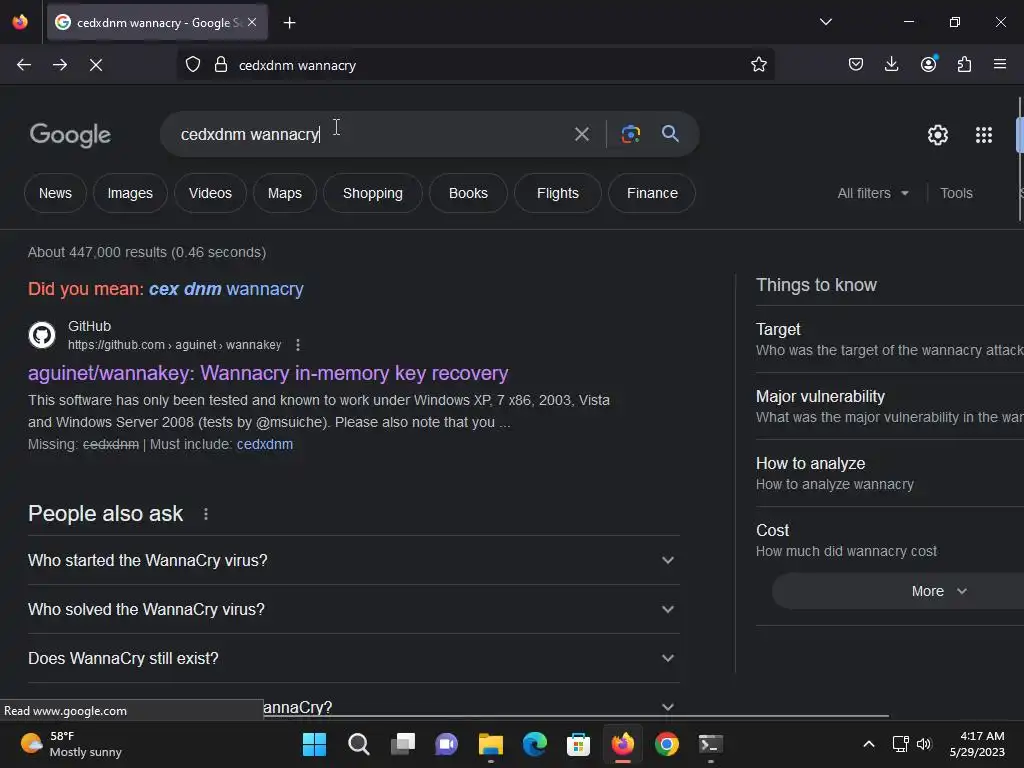Image resolution: width=1024 pixels, height=768 pixels.
Task: Click the GitHub favicon in result
Action: [42, 335]
